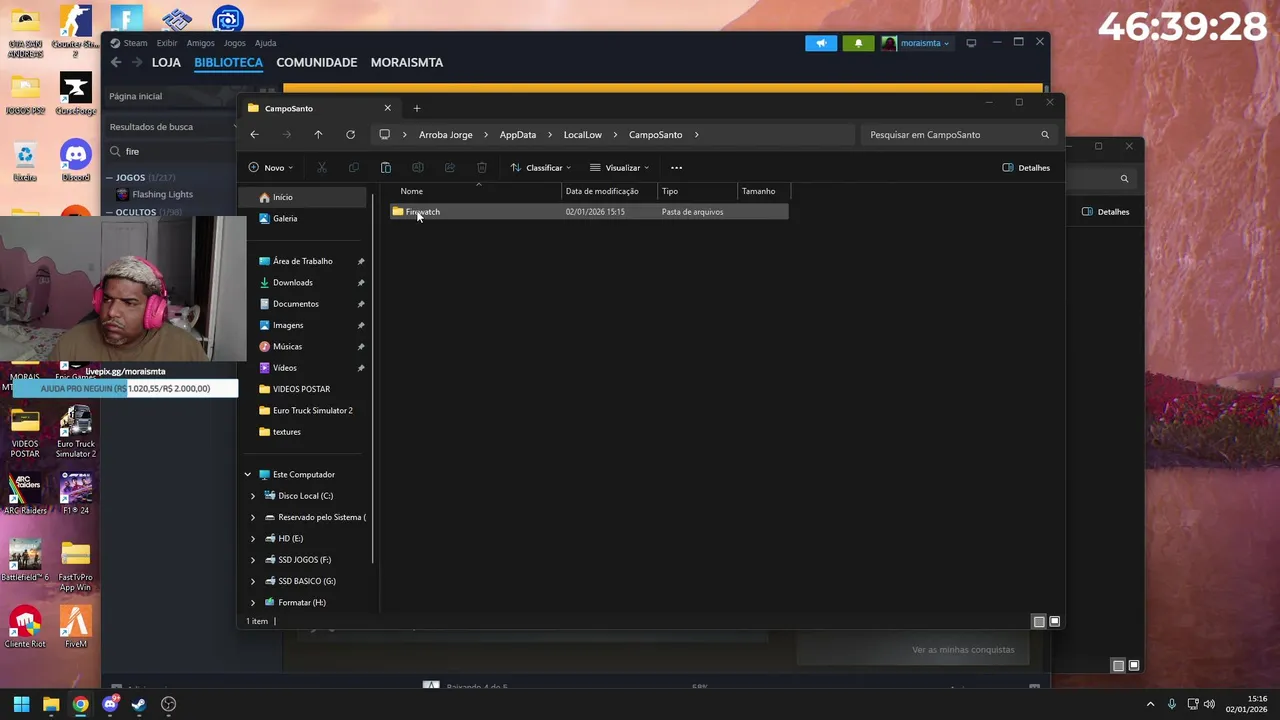1280x720 pixels.
Task: Navigate to LocalLow in breadcrumb
Action: tap(583, 135)
